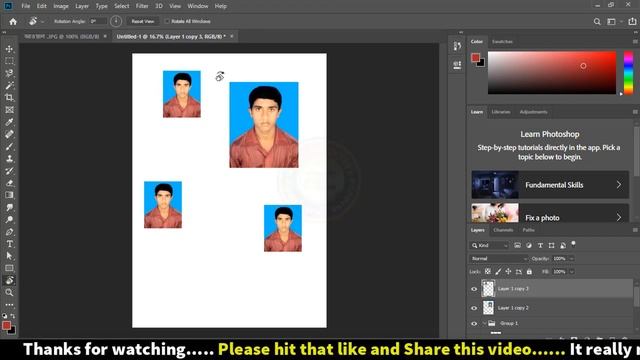640x360 pixels.
Task: Switch to the Swatches tab
Action: point(502,42)
